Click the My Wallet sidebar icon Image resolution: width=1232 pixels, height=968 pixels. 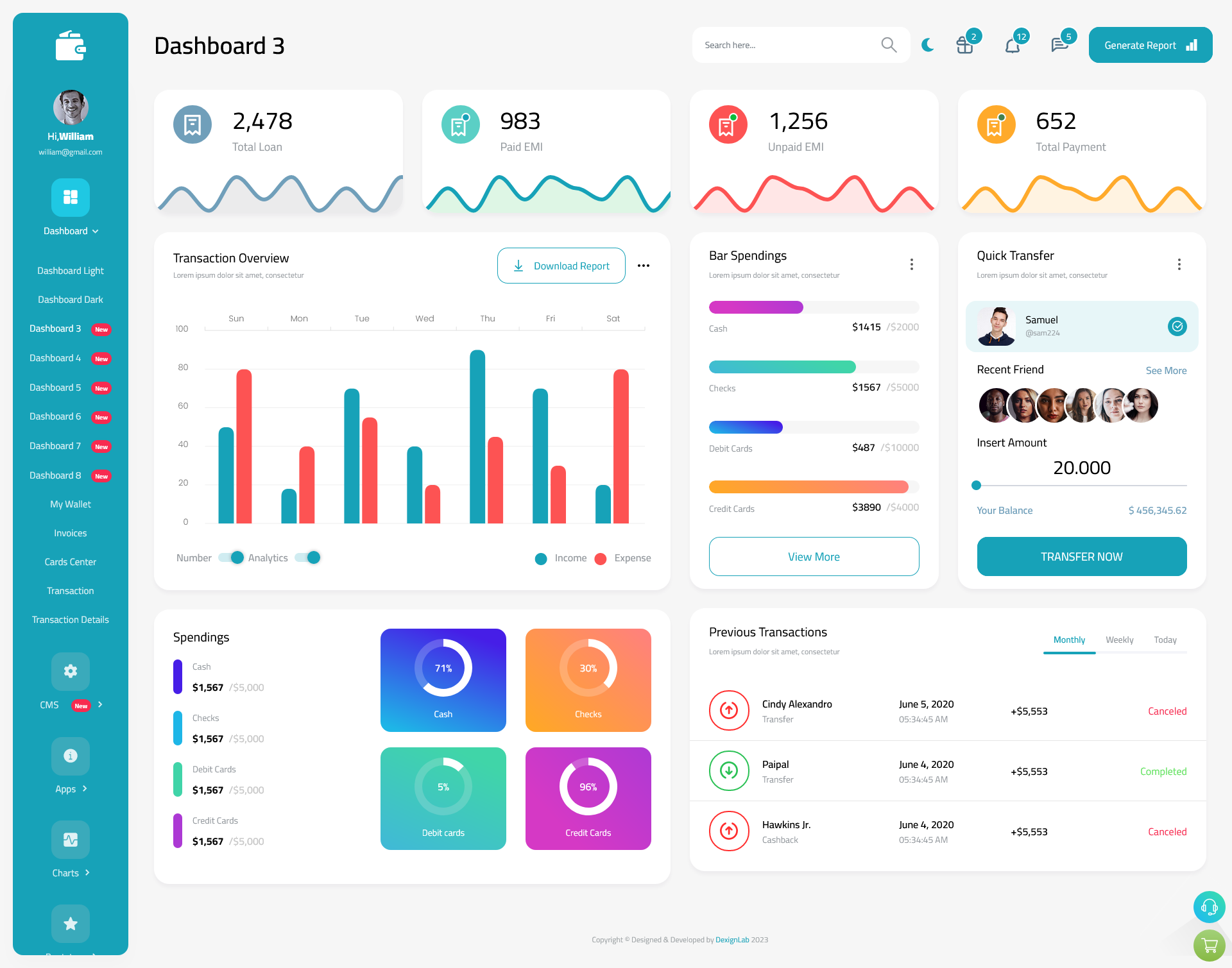coord(69,503)
